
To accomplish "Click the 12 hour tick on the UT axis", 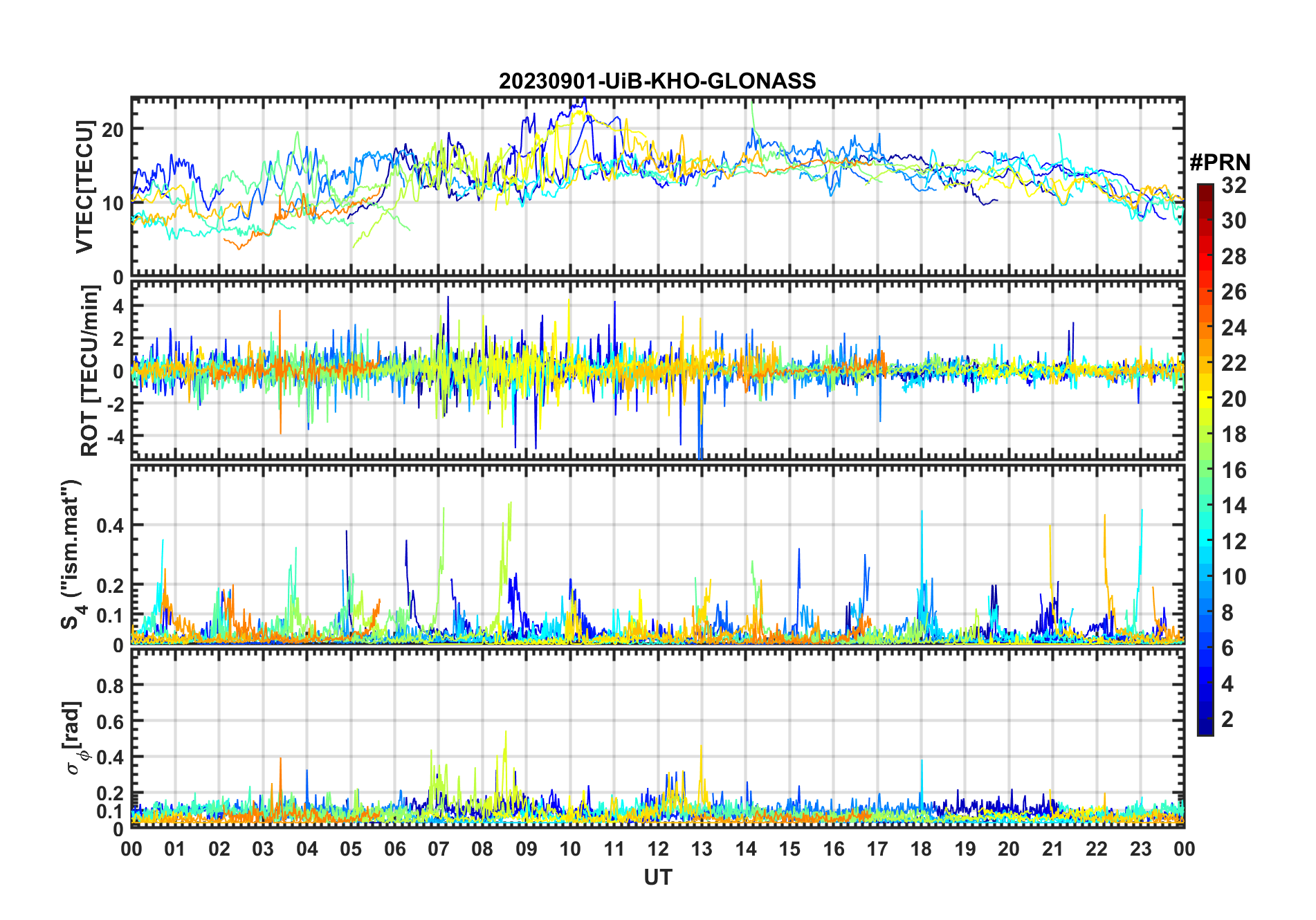I will 657,849.
